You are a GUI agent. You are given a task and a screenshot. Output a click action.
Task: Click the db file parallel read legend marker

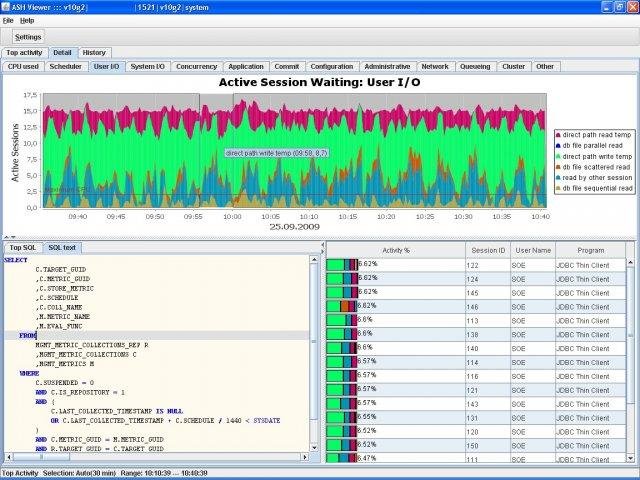coord(557,145)
